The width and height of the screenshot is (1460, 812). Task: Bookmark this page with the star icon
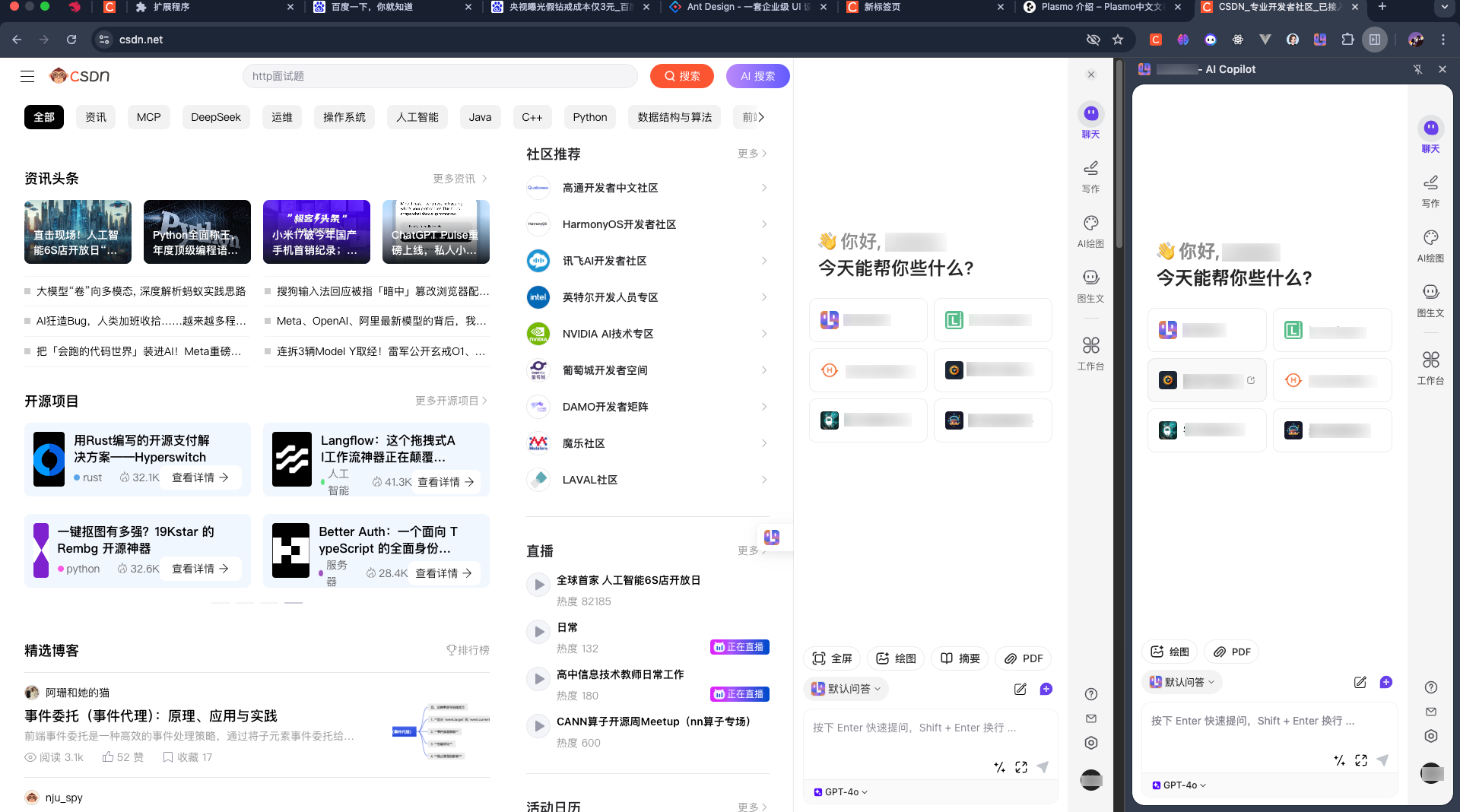[1118, 40]
